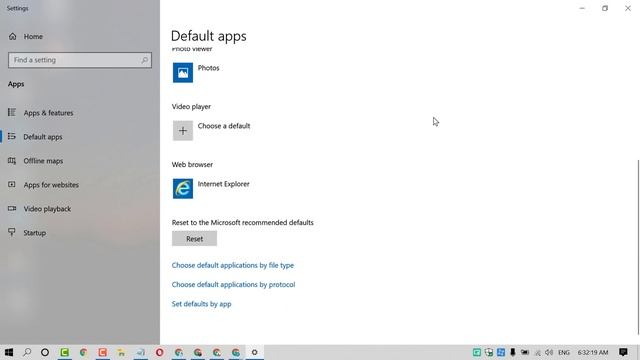Open Apps & features page
Viewport: 640px width, 360px height.
(x=48, y=113)
